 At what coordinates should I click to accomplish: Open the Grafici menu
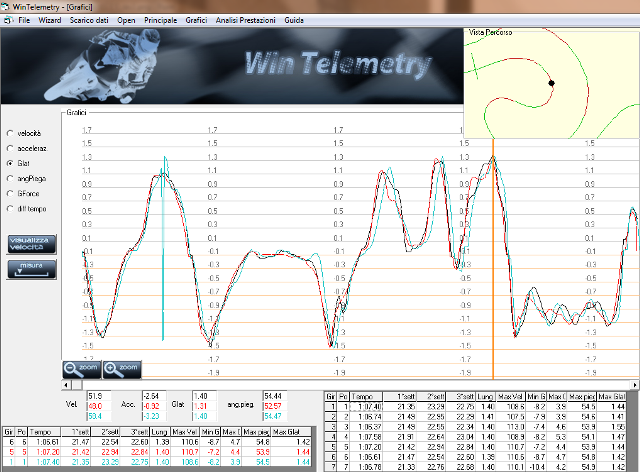(x=196, y=20)
